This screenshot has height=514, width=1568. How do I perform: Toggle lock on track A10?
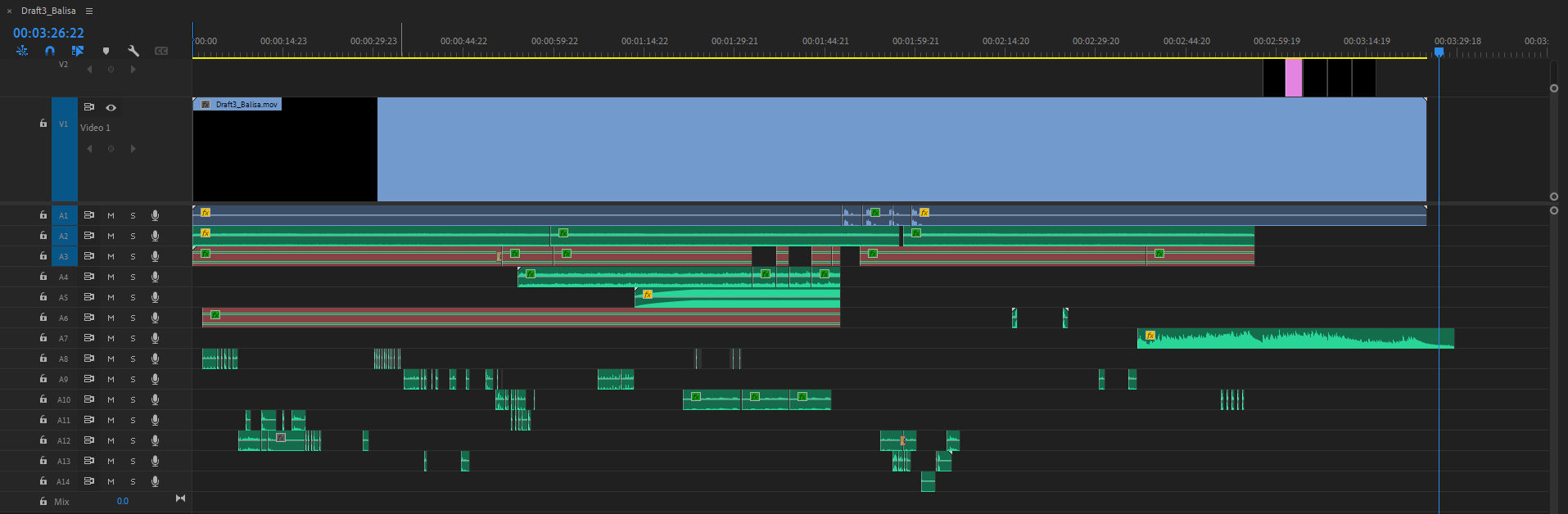[43, 399]
